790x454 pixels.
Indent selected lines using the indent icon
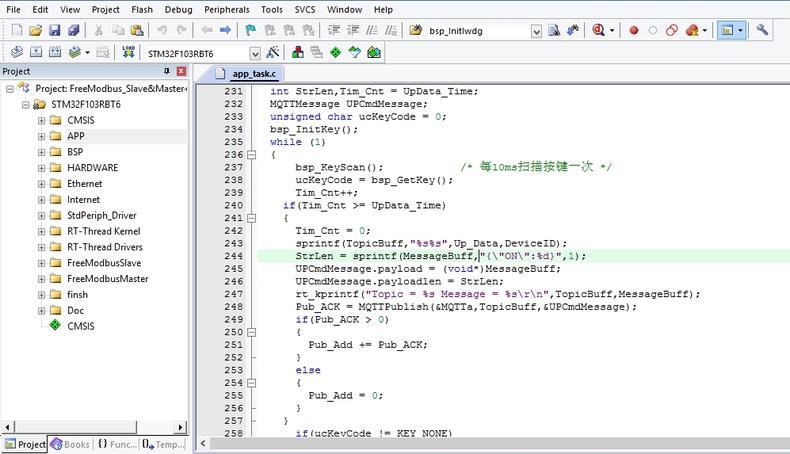(x=334, y=30)
